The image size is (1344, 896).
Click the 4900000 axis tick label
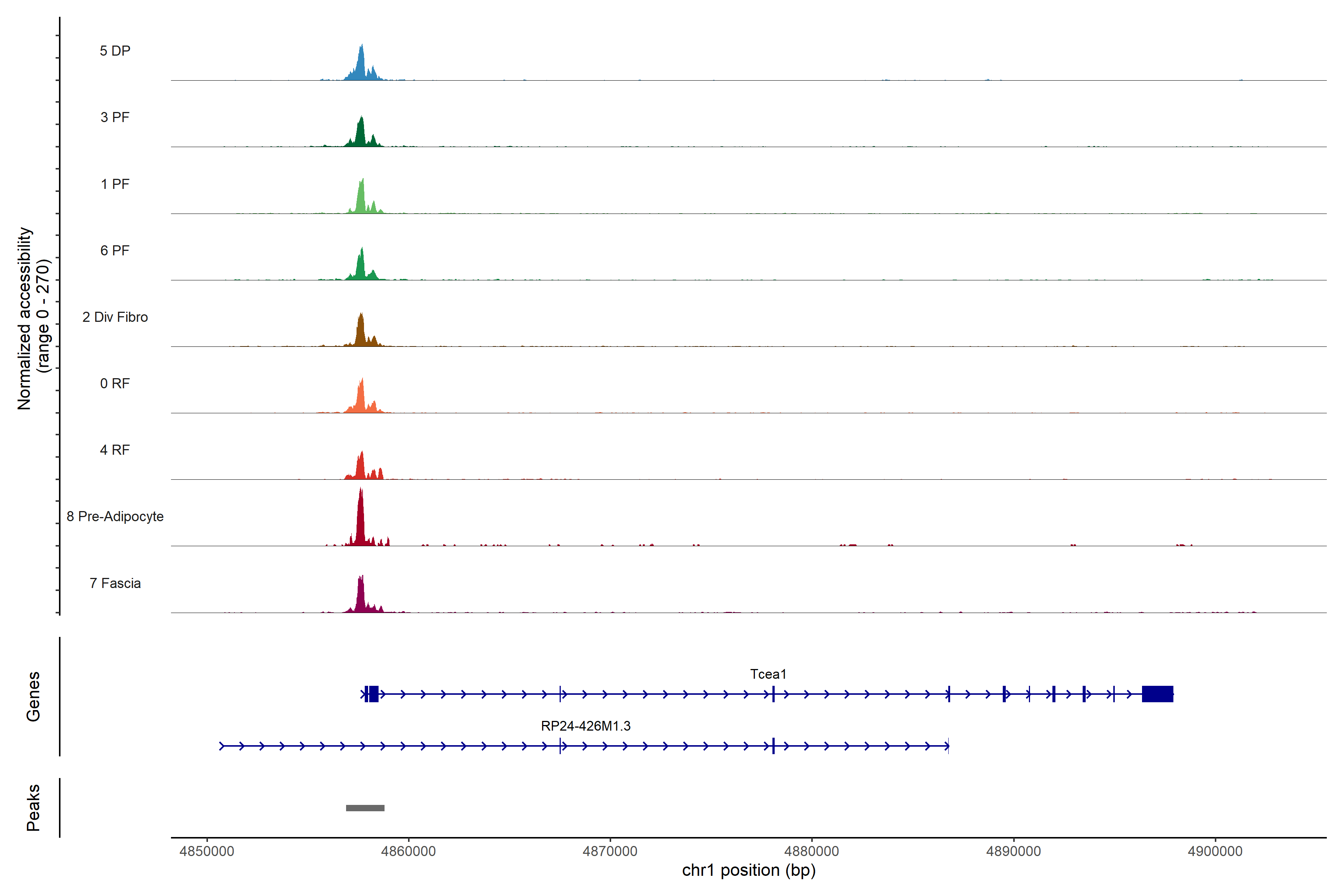(1215, 851)
